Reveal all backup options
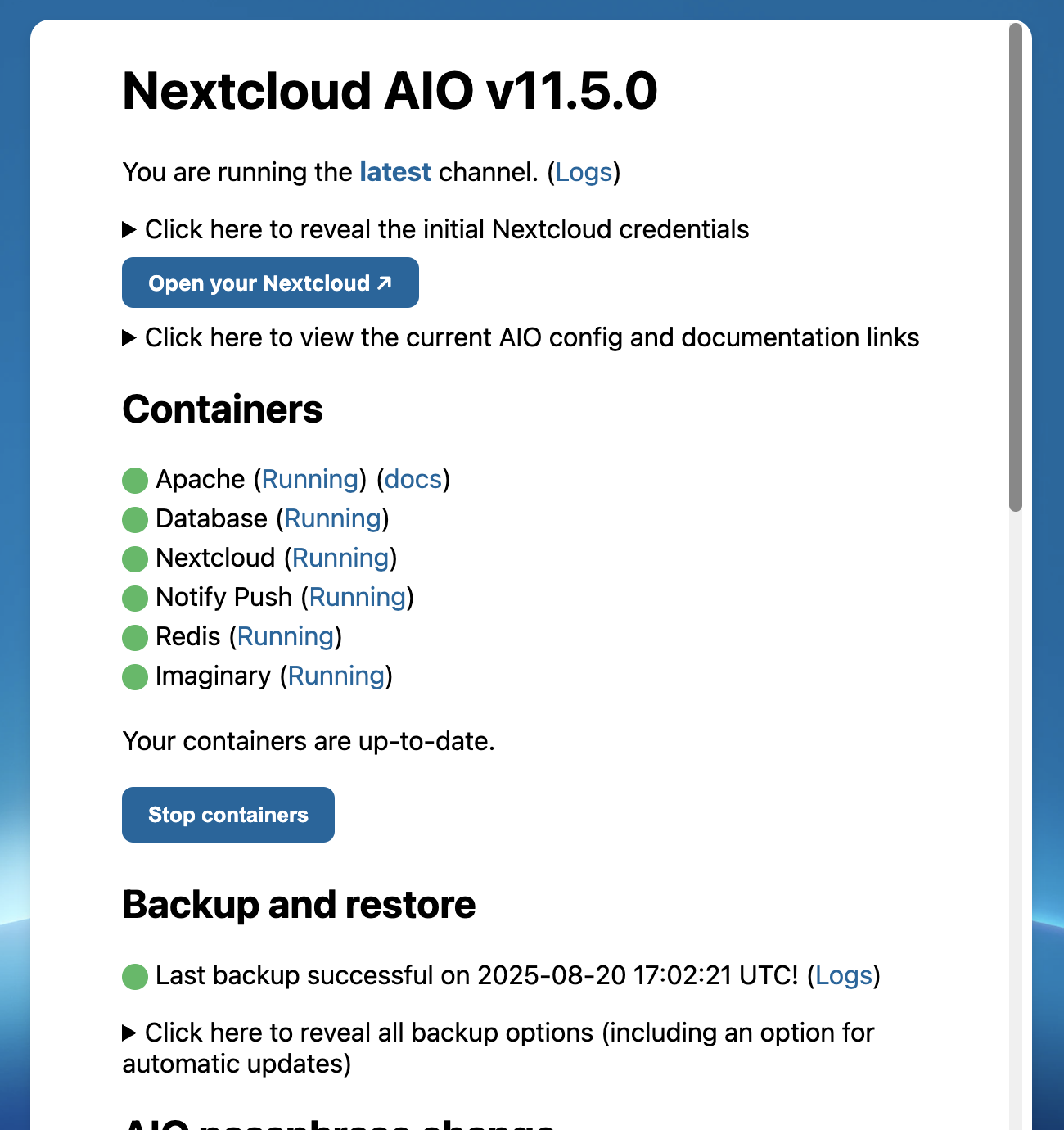The image size is (1064, 1130). coord(508,1033)
